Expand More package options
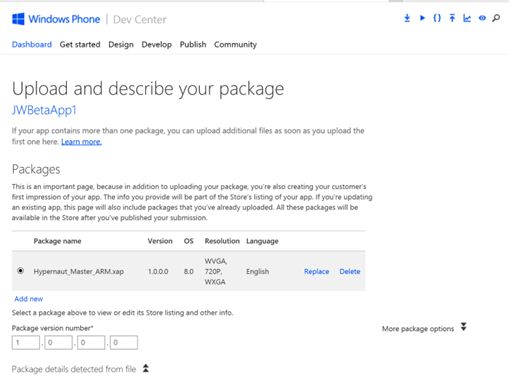The height and width of the screenshot is (385, 509). [424, 328]
